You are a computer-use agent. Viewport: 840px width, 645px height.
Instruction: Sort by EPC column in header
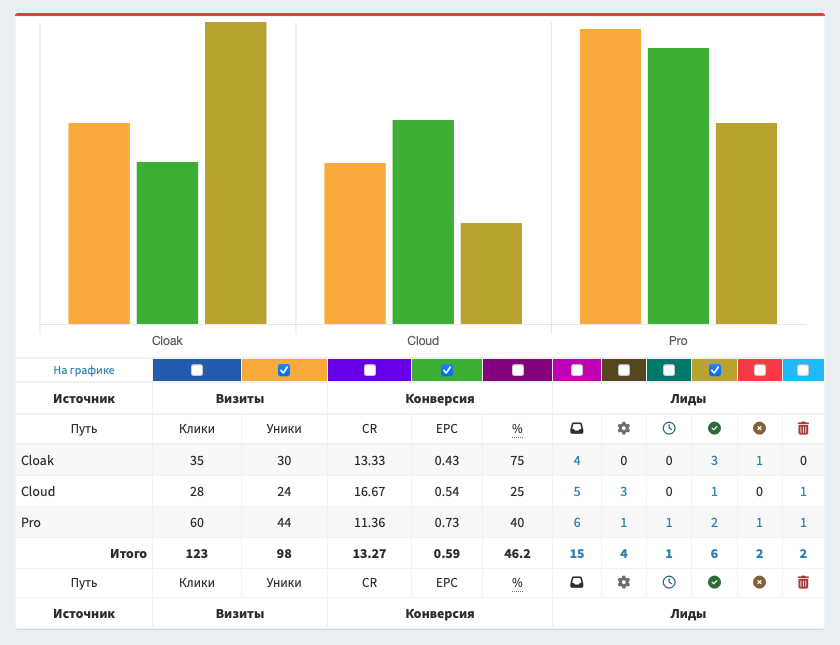point(447,428)
